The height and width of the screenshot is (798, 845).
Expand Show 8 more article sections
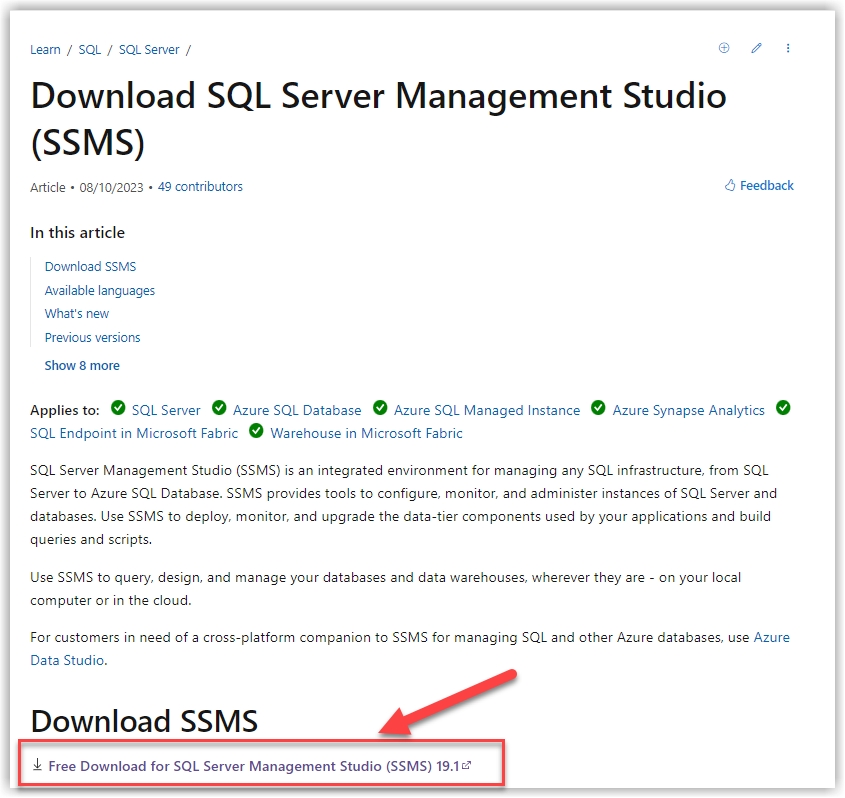tap(82, 365)
